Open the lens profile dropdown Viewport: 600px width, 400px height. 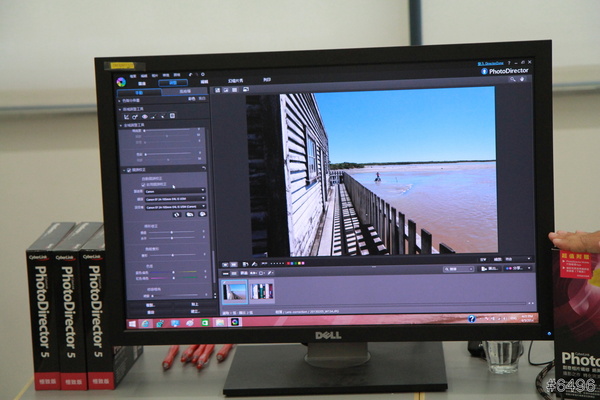coord(175,207)
